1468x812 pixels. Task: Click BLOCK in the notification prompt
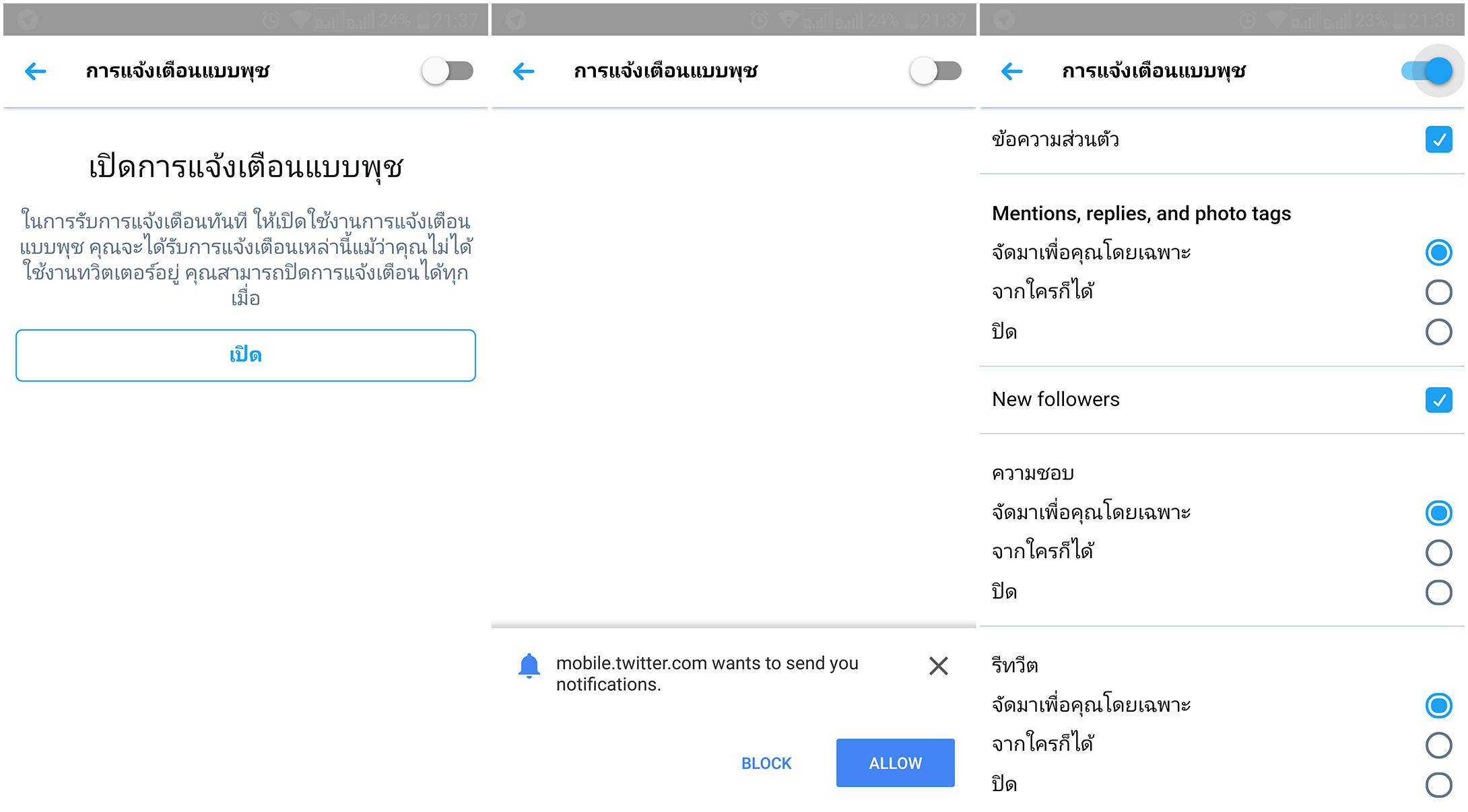point(766,763)
